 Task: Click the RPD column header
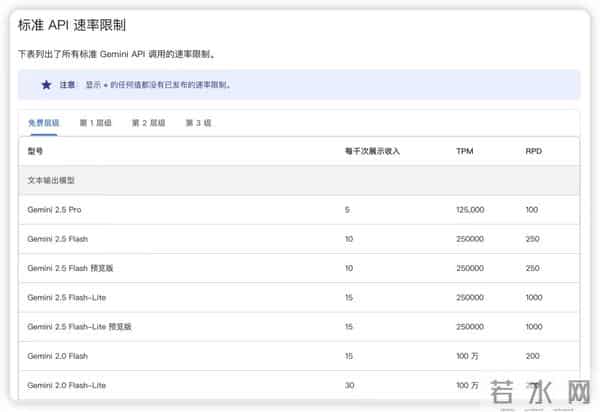click(534, 151)
